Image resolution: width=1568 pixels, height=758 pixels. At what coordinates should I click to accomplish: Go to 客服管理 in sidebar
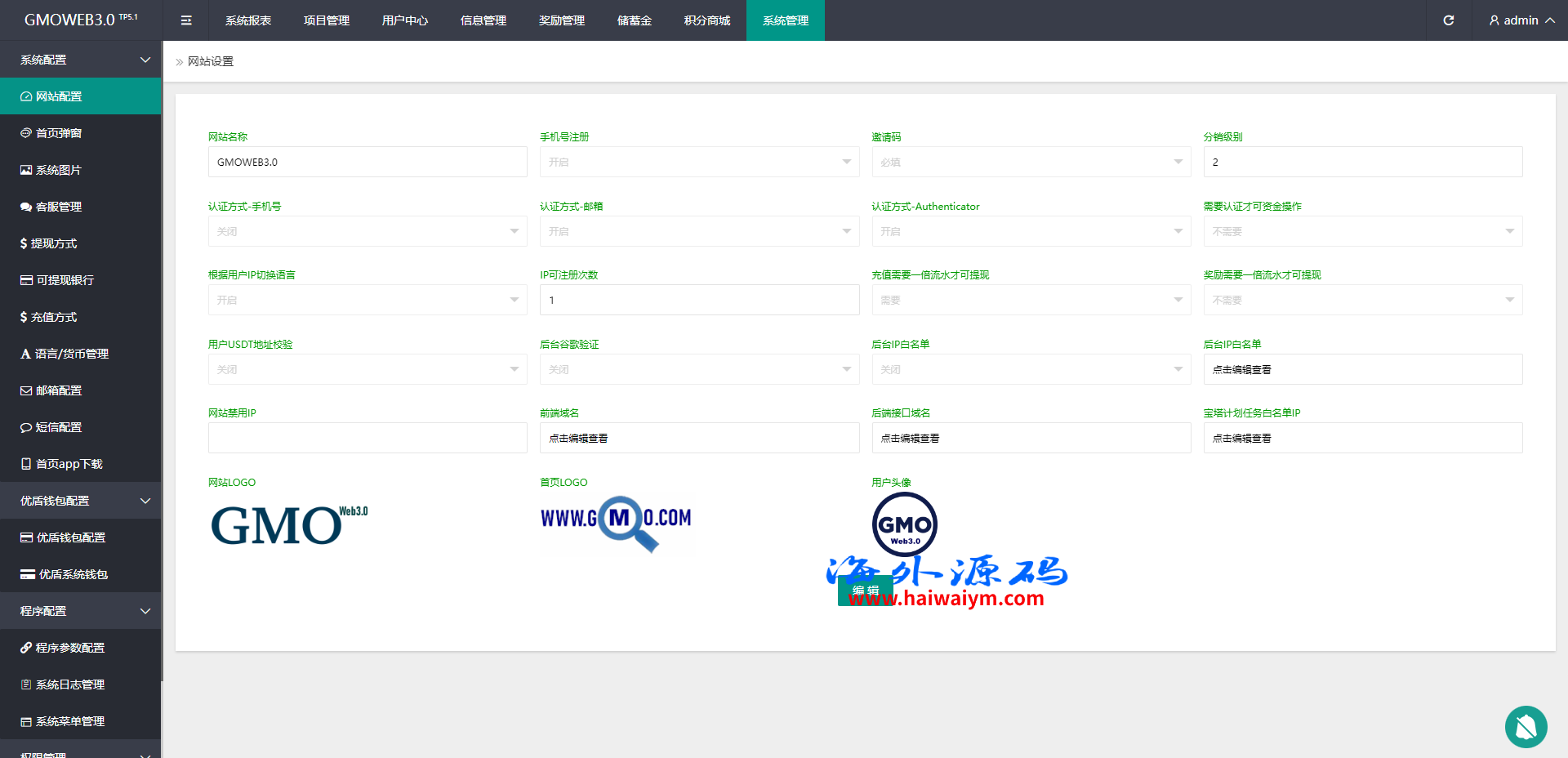[59, 207]
